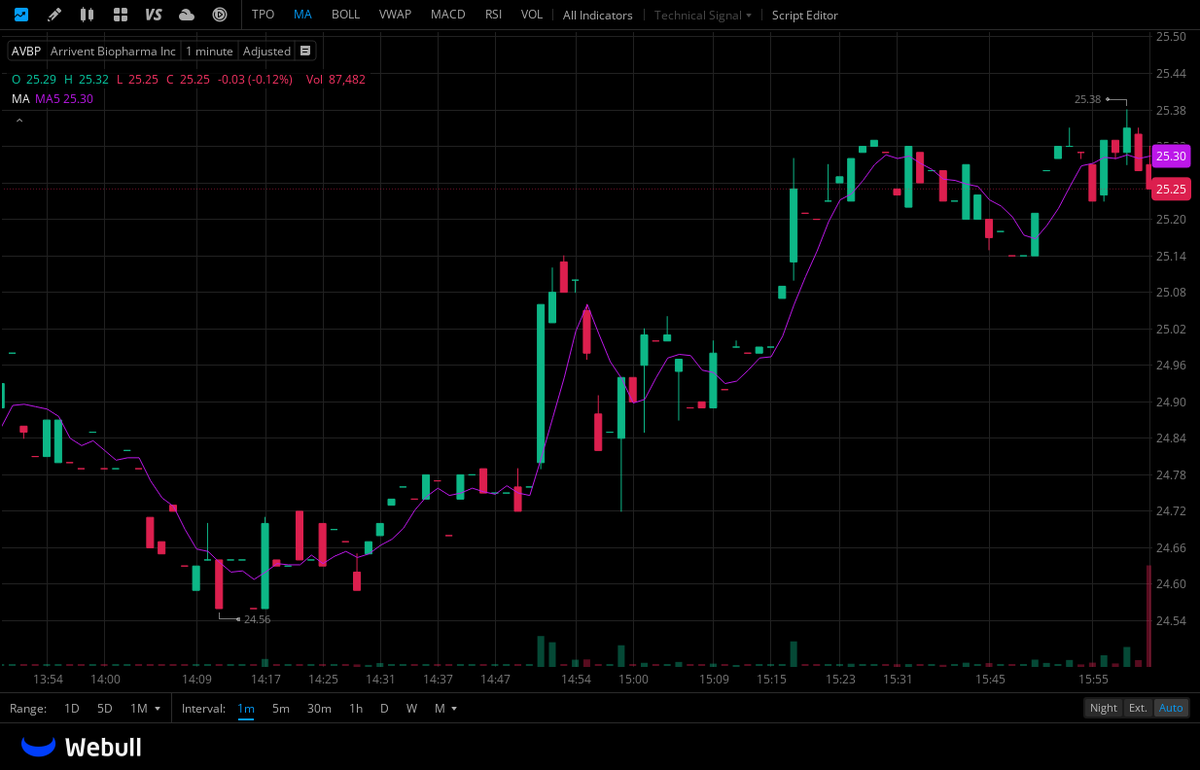Click the 14:54 time axis label
Screen dimensions: 1200x770
[576, 679]
